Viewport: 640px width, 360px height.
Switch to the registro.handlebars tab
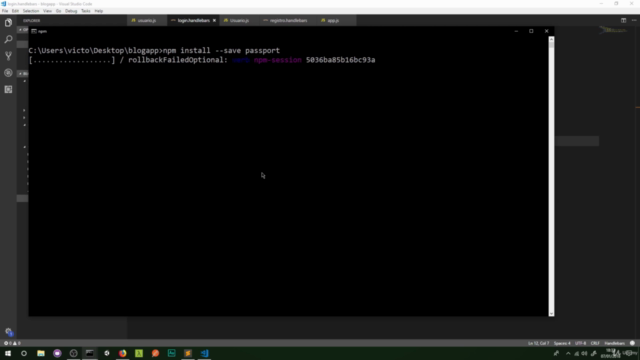click(288, 20)
